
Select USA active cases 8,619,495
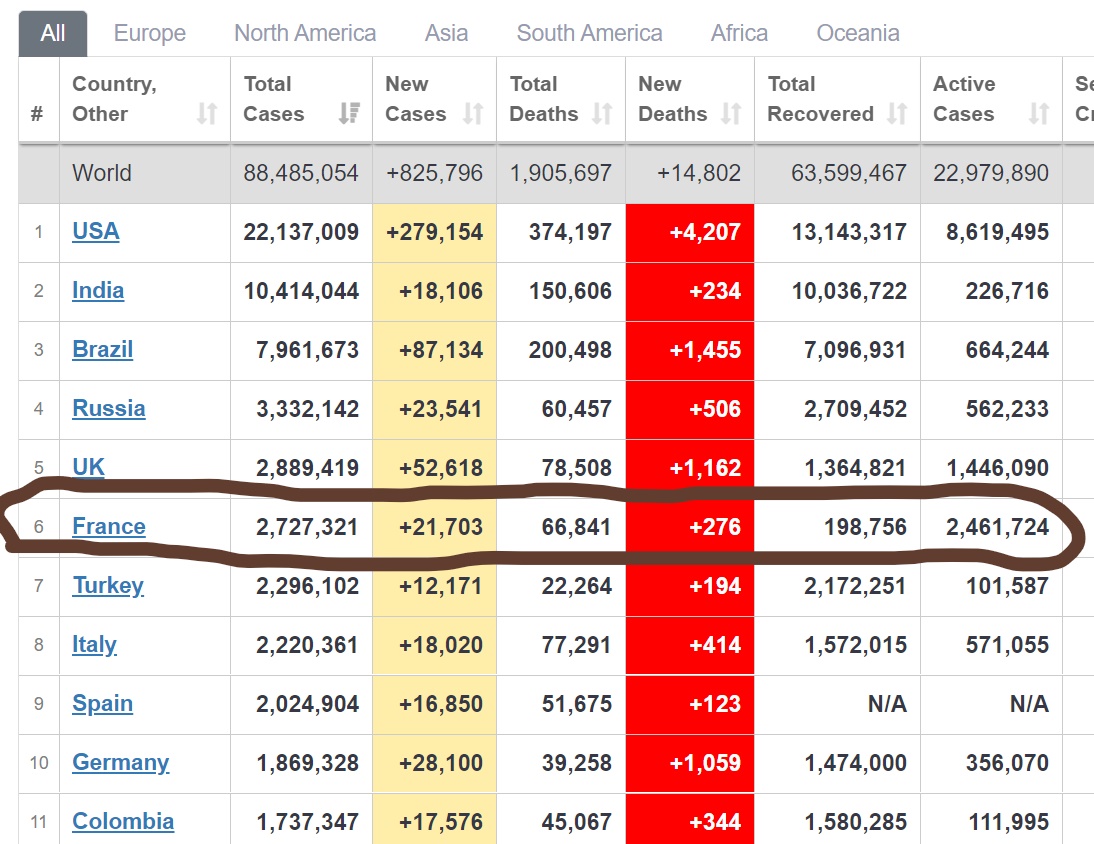click(x=997, y=232)
